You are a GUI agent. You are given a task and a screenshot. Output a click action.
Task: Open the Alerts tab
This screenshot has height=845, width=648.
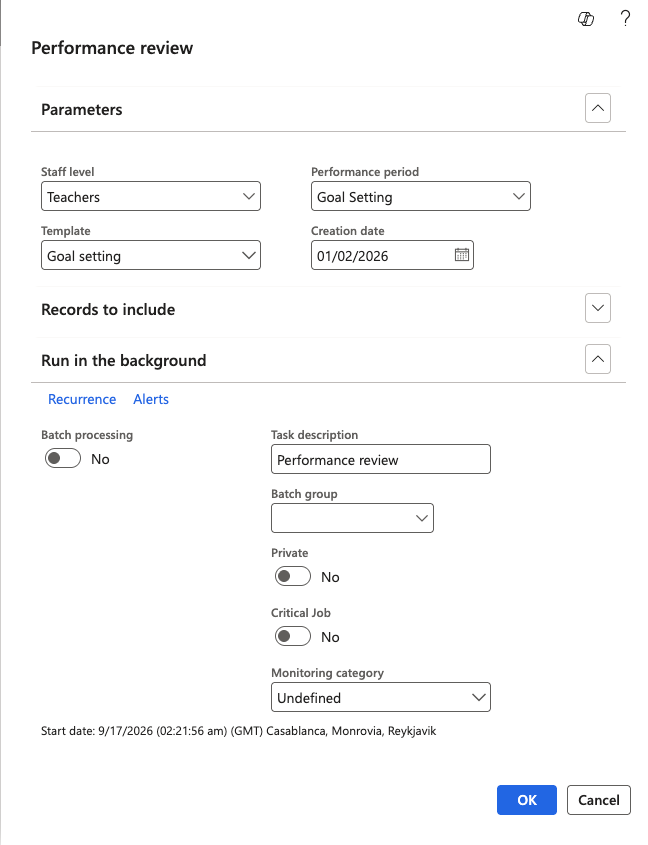click(x=151, y=399)
